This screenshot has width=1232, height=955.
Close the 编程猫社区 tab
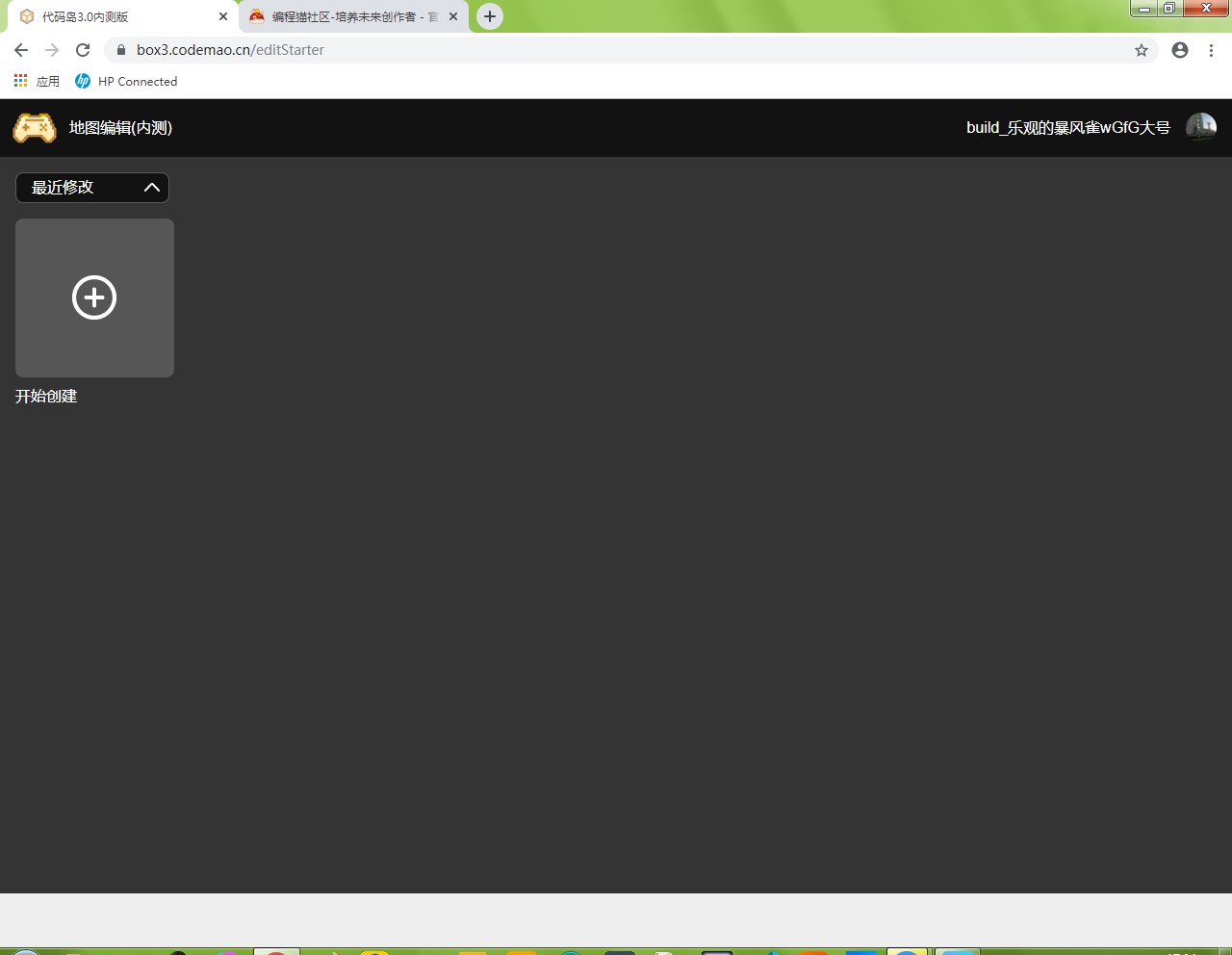(x=453, y=16)
